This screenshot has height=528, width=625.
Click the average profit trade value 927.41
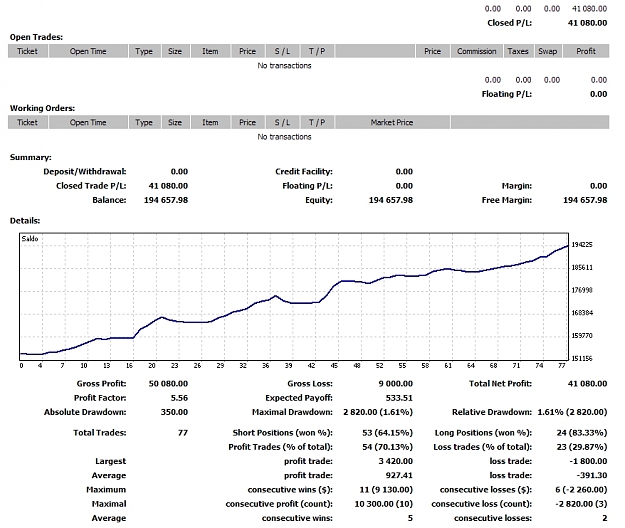[399, 475]
